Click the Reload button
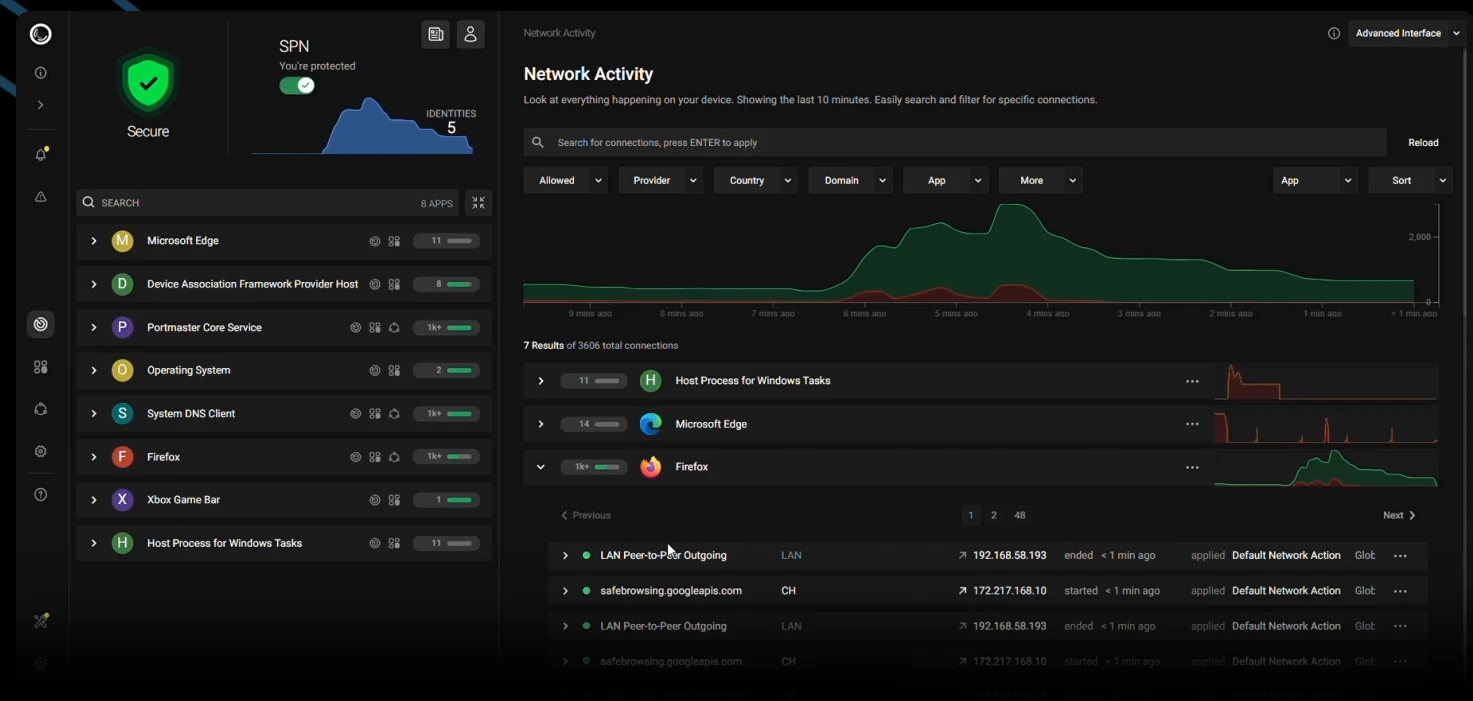1473x701 pixels. [x=1423, y=142]
